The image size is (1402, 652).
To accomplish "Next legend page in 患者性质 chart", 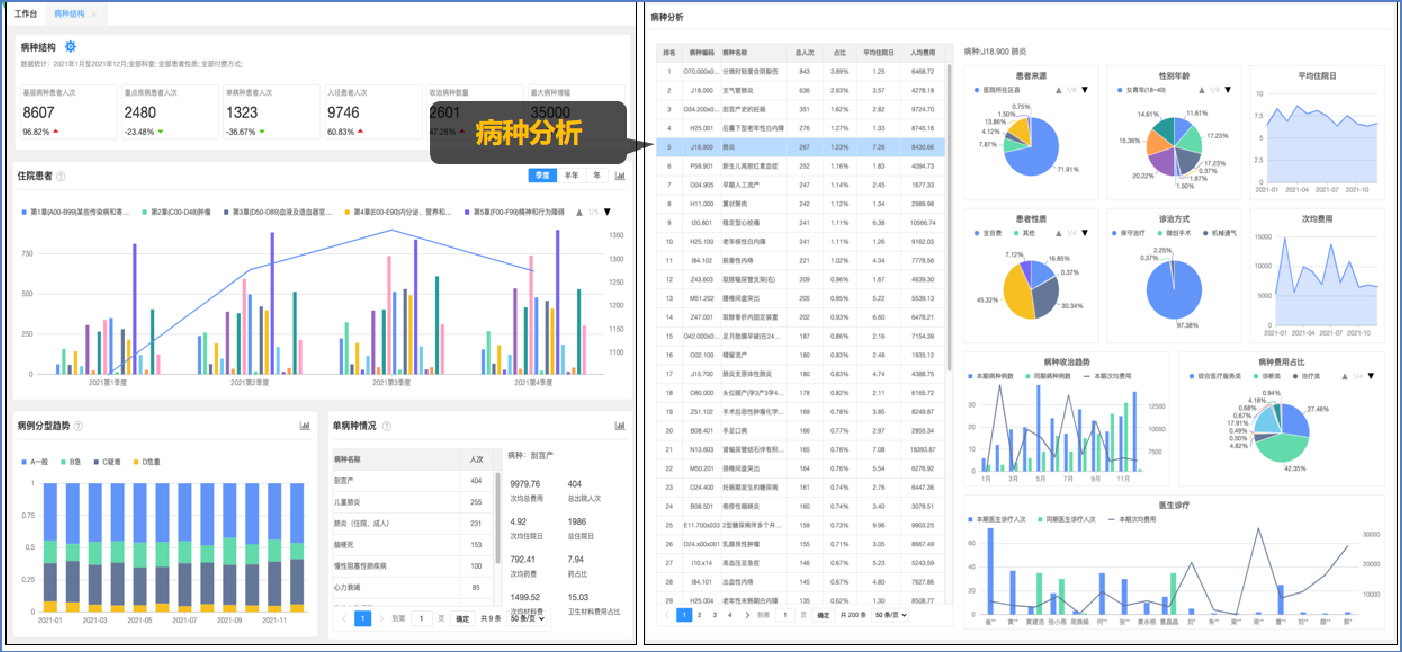I will click(1083, 232).
